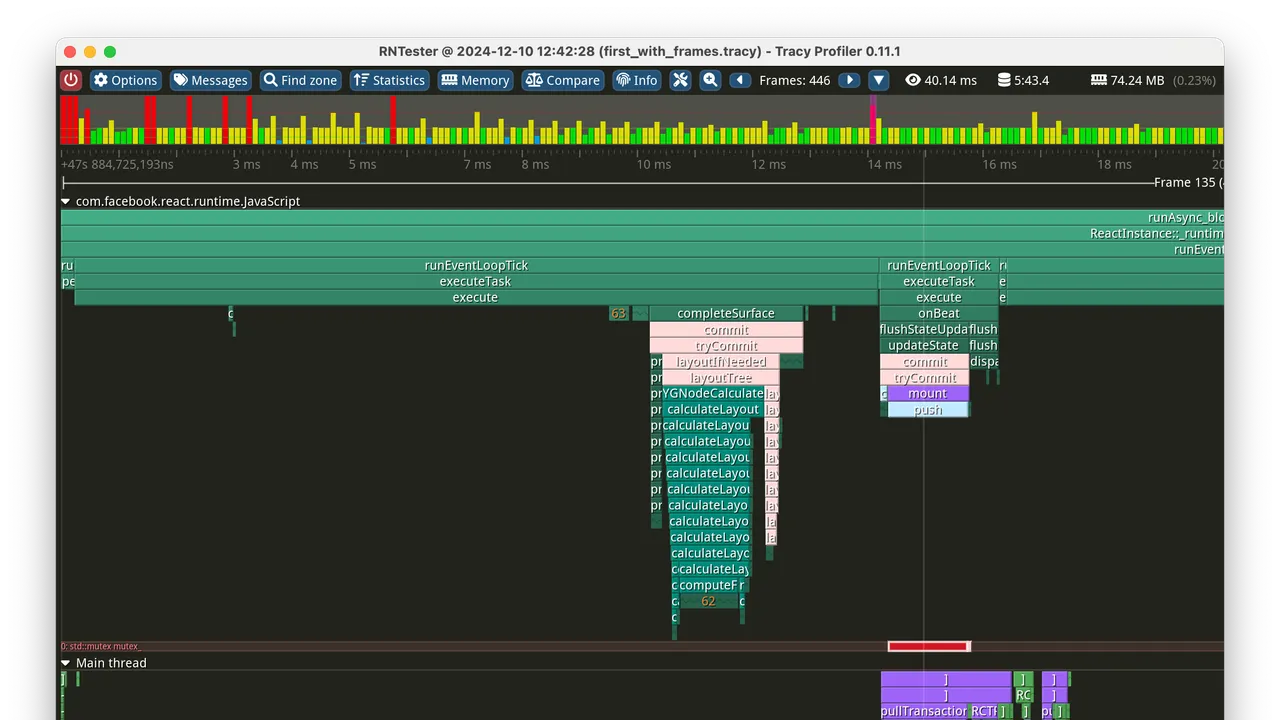Click the flushStateUpda zone
This screenshot has width=1280, height=720.
tap(924, 329)
